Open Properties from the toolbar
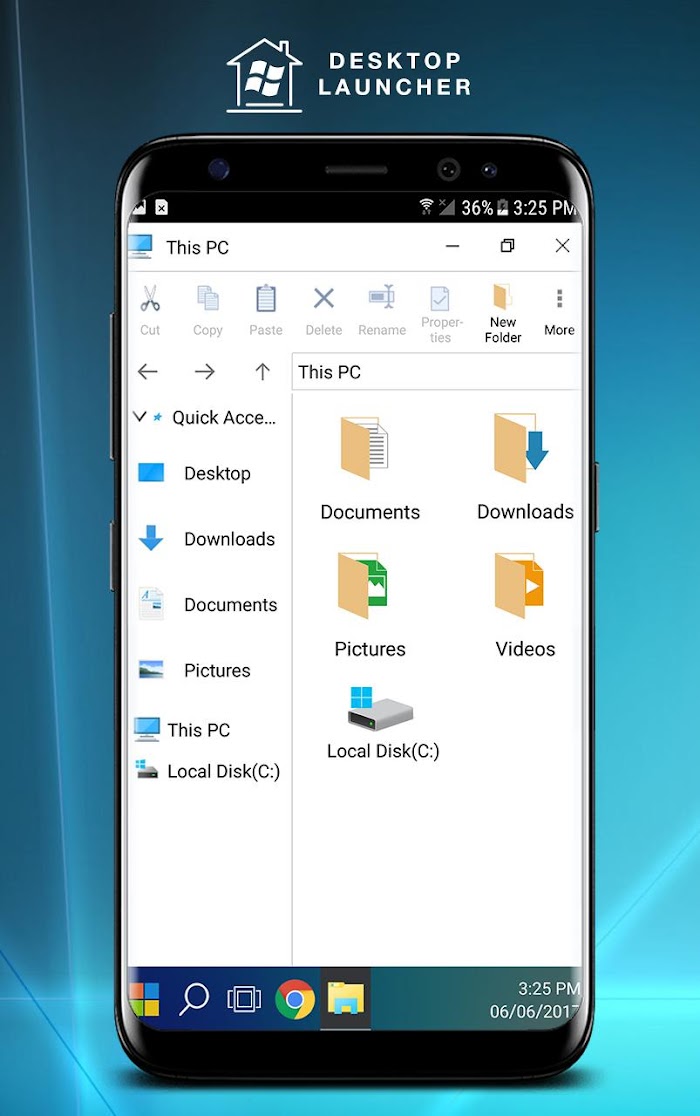This screenshot has height=1116, width=700. (440, 298)
